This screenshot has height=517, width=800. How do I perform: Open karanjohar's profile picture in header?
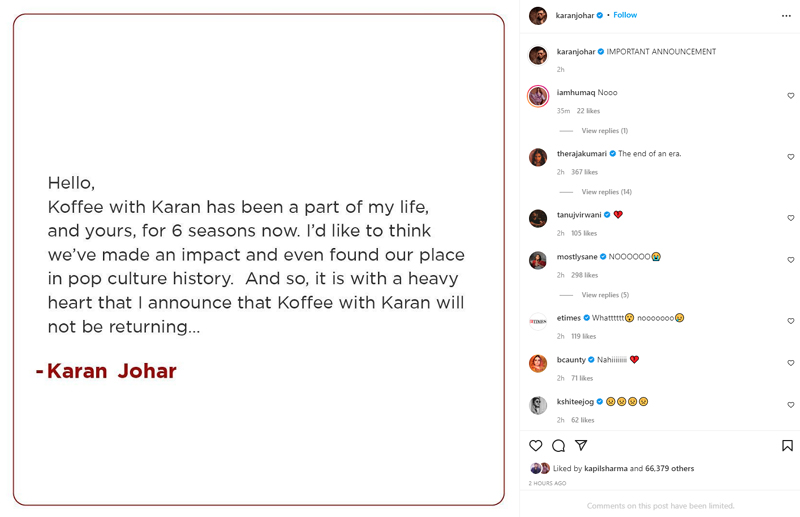pyautogui.click(x=538, y=16)
